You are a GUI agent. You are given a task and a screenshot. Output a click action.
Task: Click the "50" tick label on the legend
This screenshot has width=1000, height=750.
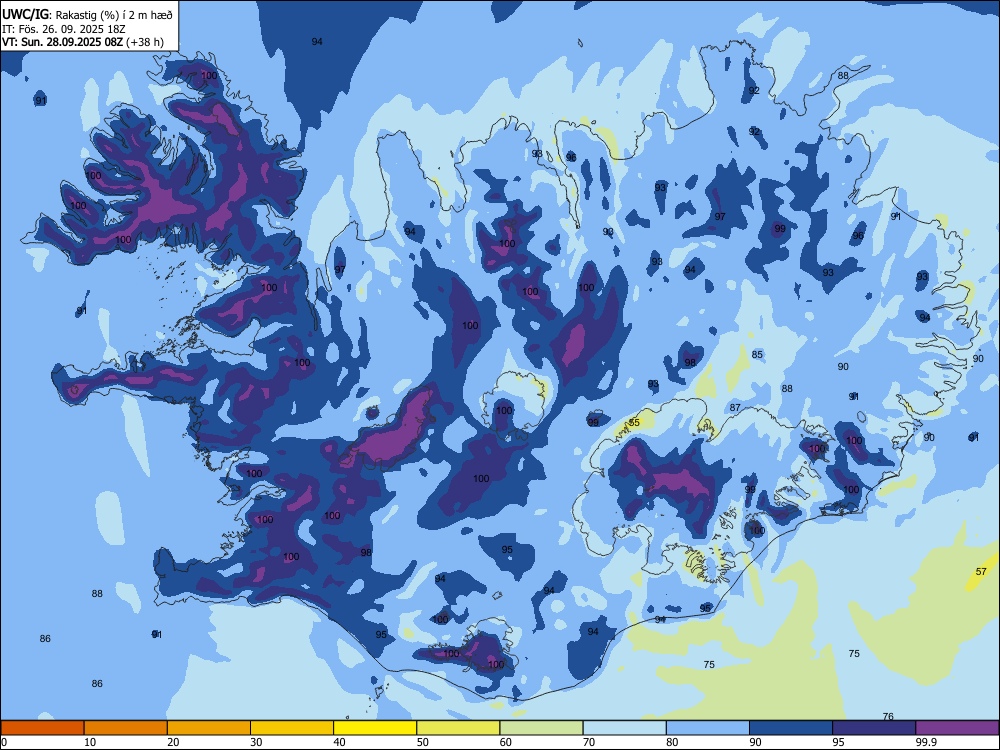pyautogui.click(x=422, y=742)
